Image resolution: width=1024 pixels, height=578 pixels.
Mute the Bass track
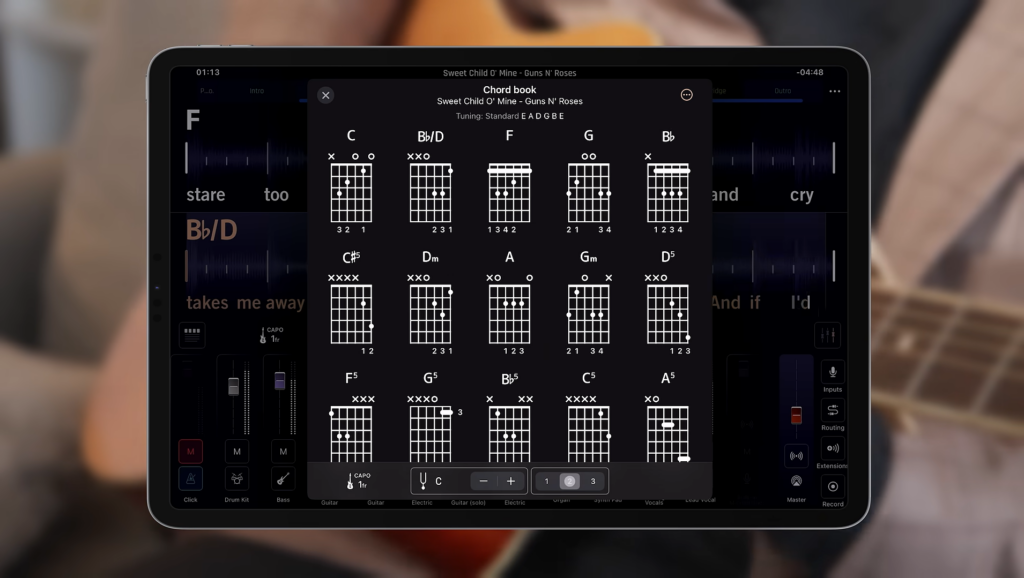pos(283,451)
